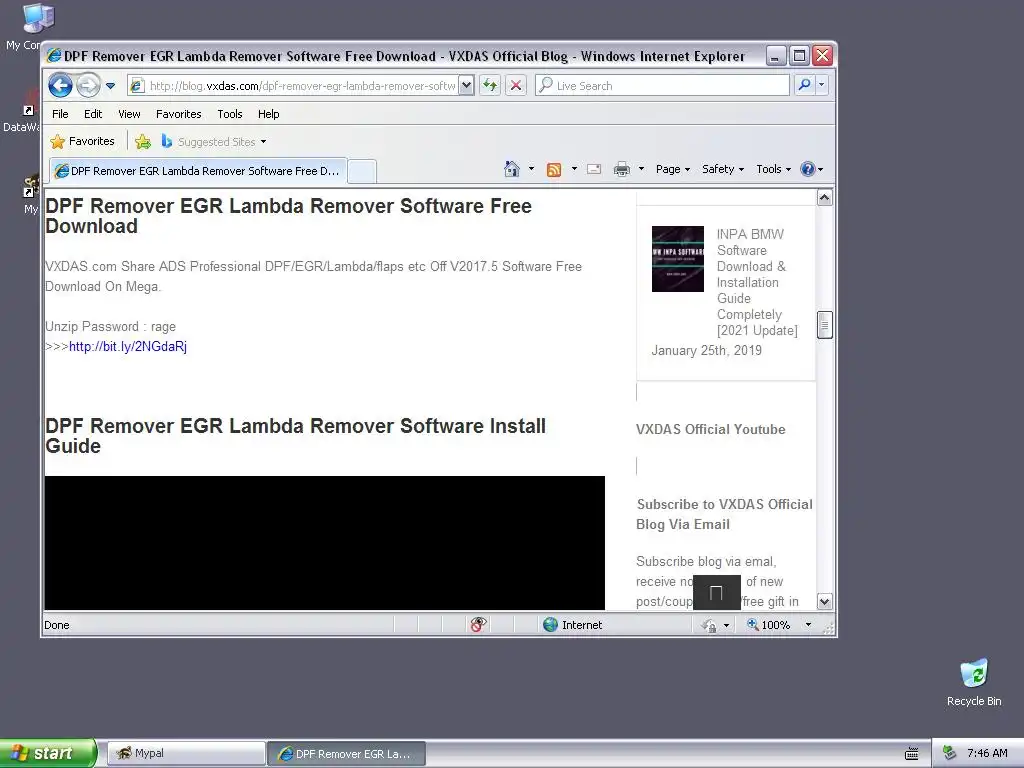Click the scroll down arrow of page scrollbar
This screenshot has height=768, width=1024.
[825, 601]
